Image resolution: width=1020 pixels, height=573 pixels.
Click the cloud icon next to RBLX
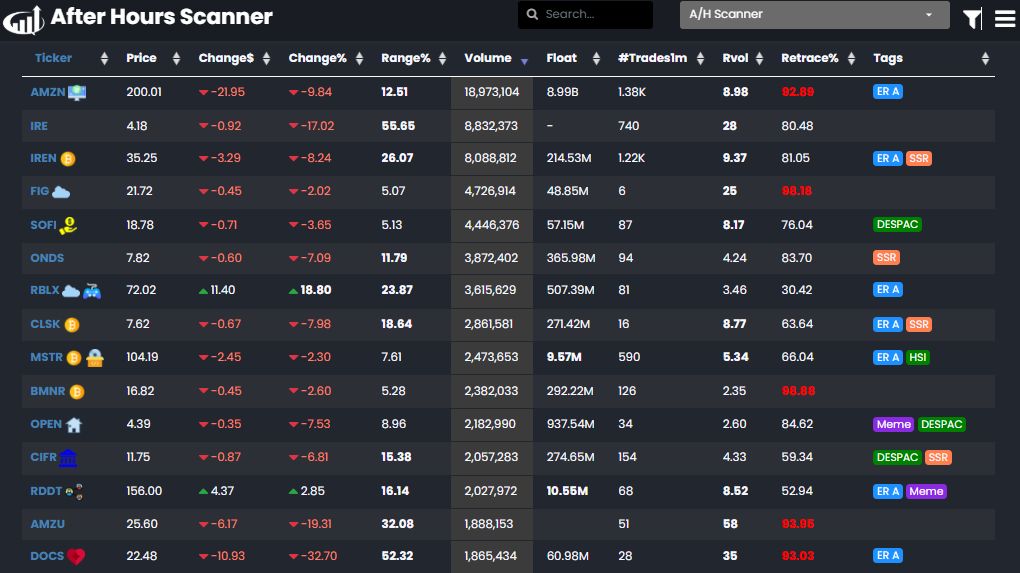click(71, 291)
